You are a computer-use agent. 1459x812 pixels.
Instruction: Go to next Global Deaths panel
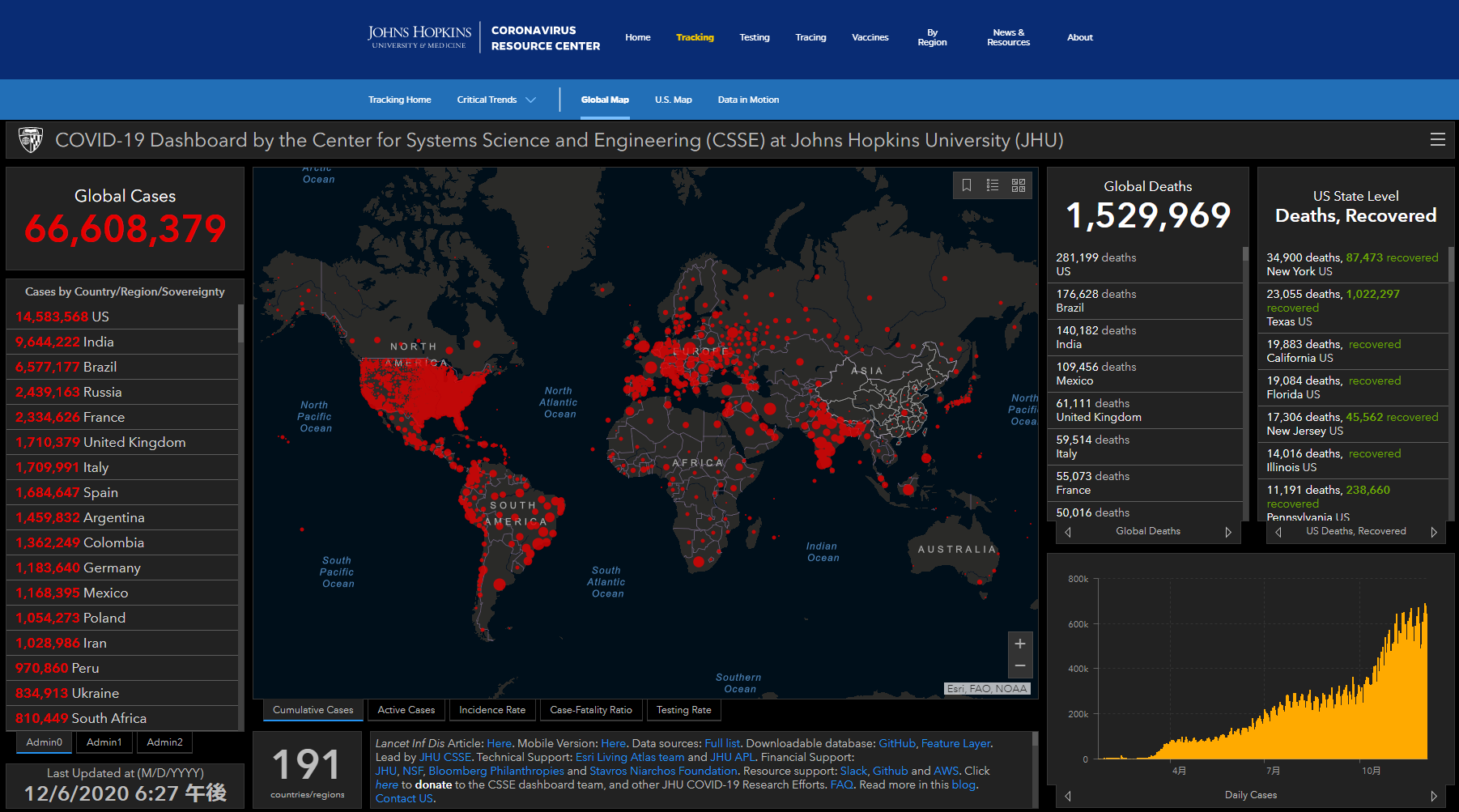[x=1228, y=532]
